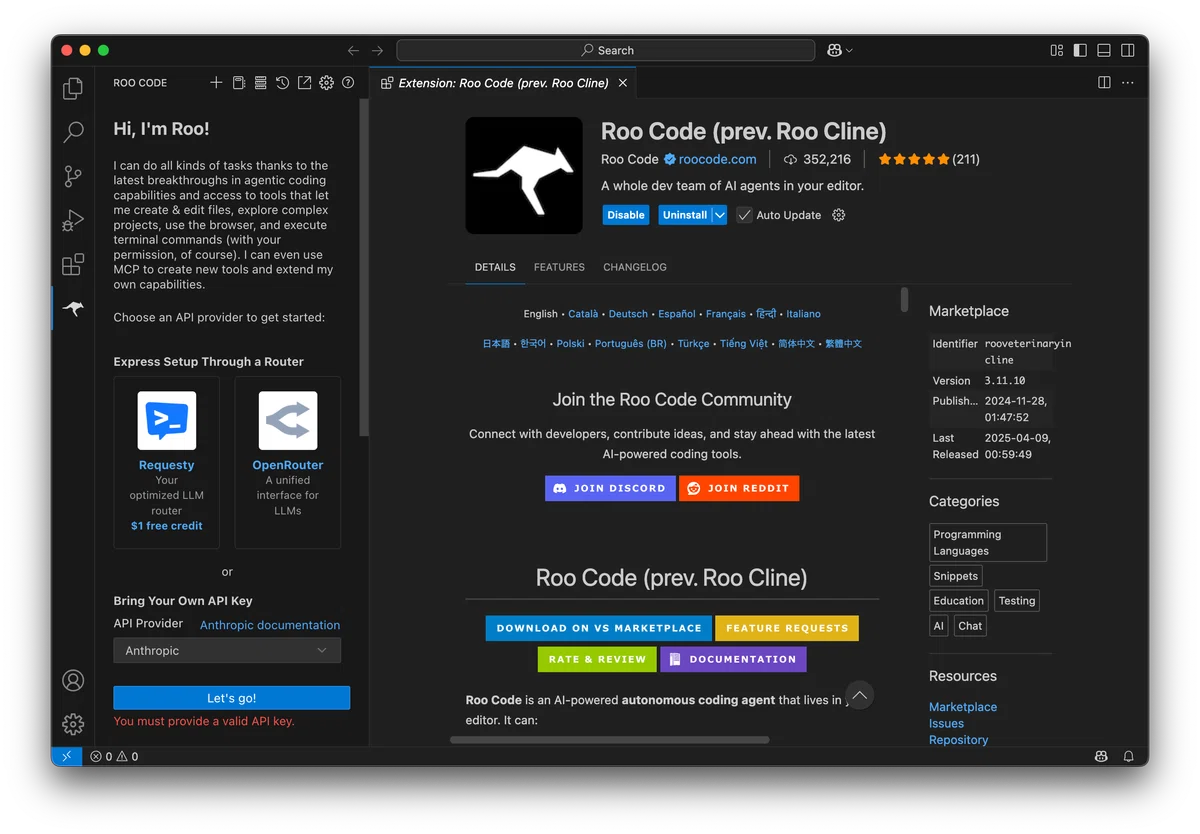Open the Copilot dropdown chevron in the title bar
Image resolution: width=1200 pixels, height=834 pixels.
point(849,50)
